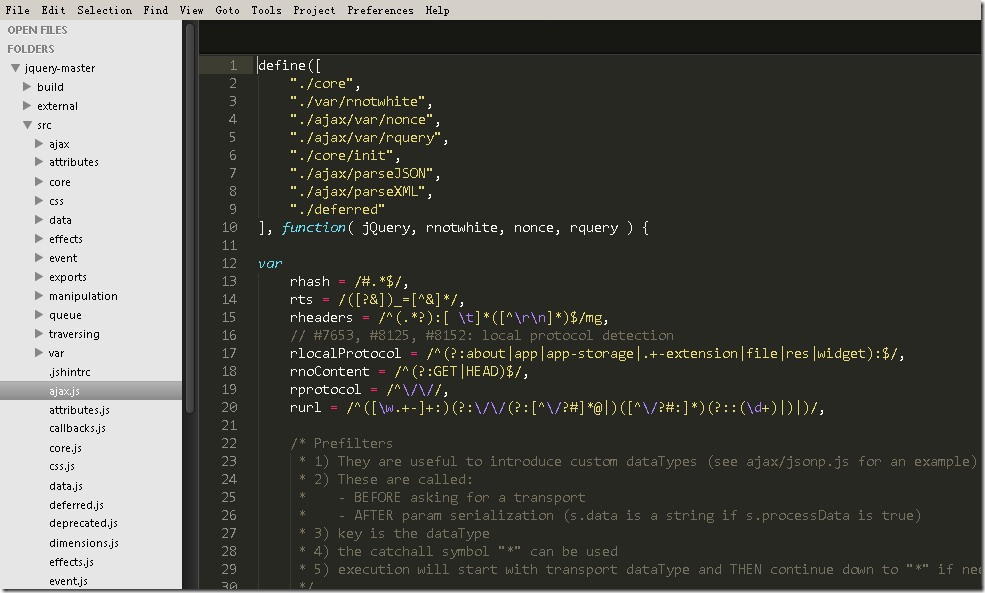This screenshot has height=593, width=985.
Task: Click the "./ajax/parseJSON" string on line 7
Action: tap(361, 173)
